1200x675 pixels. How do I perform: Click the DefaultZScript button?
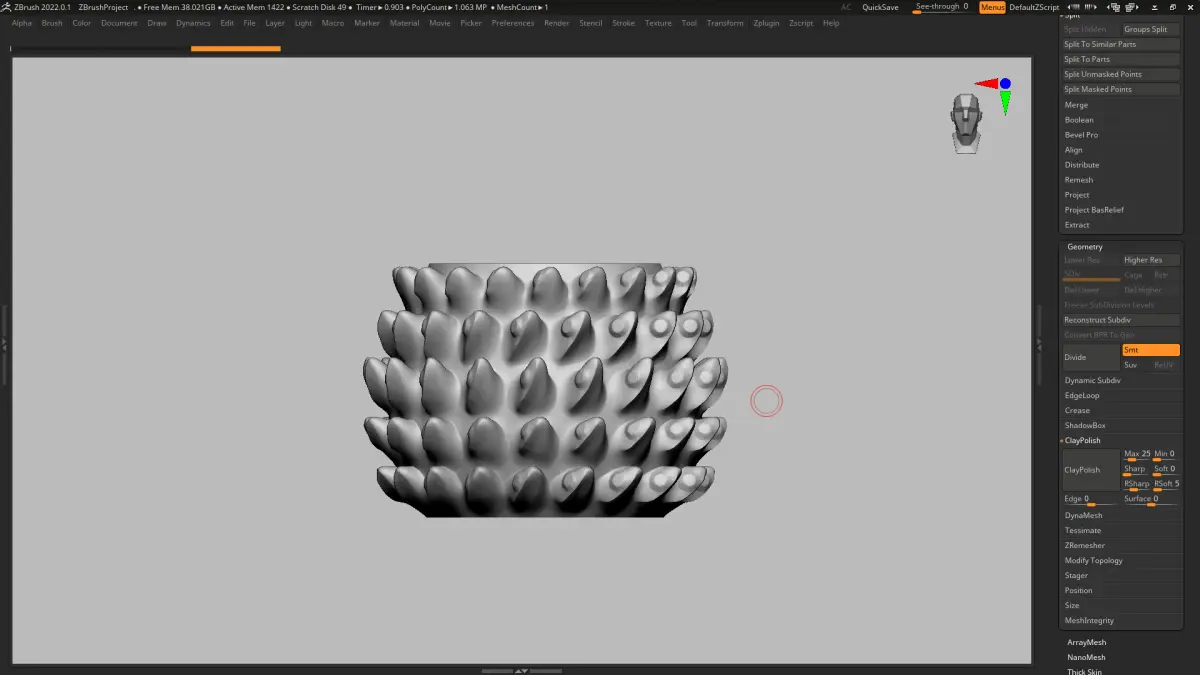[1034, 7]
